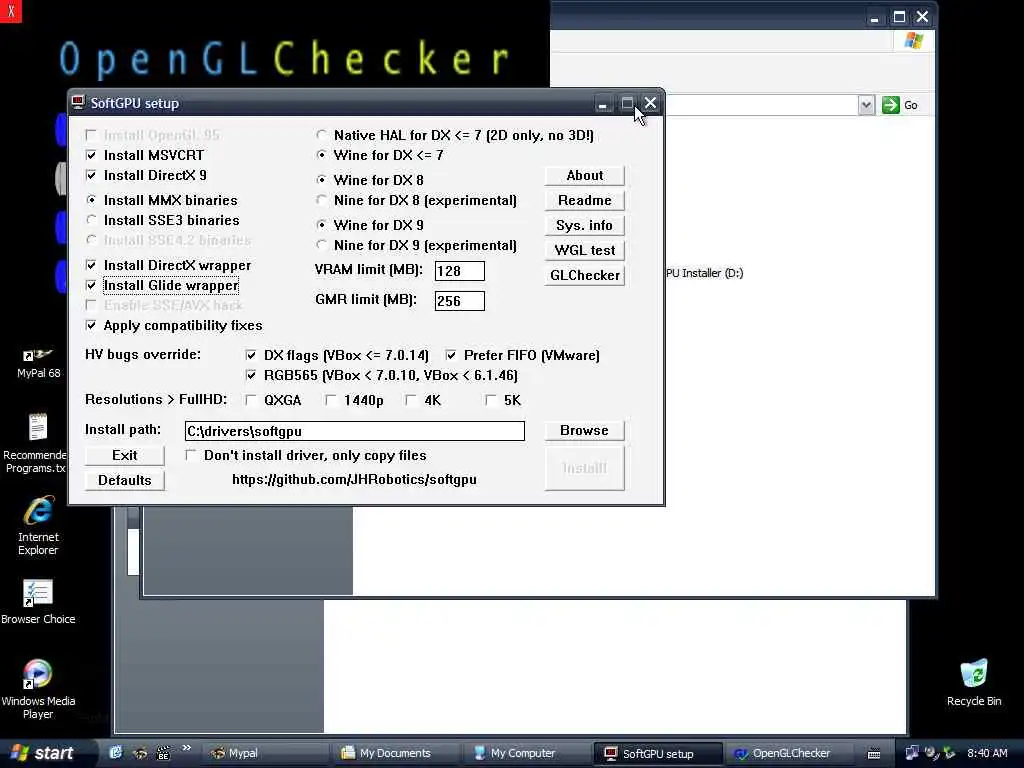Image resolution: width=1024 pixels, height=768 pixels.
Task: Switch to My Documents taskbar button
Action: pos(395,754)
